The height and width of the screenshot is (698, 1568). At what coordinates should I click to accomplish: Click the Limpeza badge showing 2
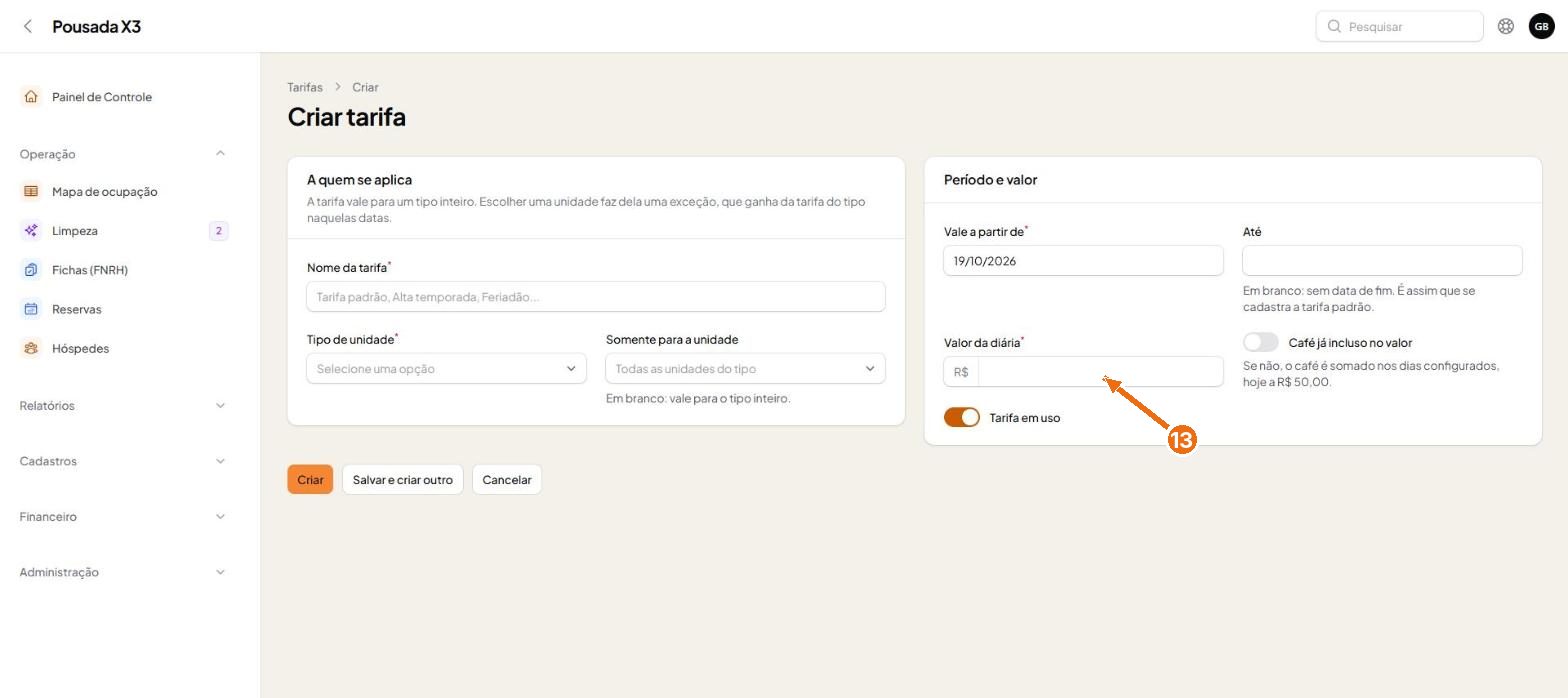click(219, 231)
